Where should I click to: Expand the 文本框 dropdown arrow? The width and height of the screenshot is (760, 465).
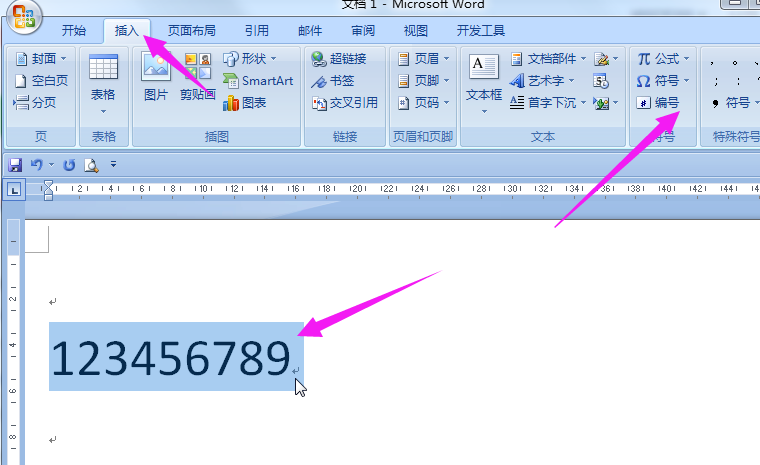point(484,112)
